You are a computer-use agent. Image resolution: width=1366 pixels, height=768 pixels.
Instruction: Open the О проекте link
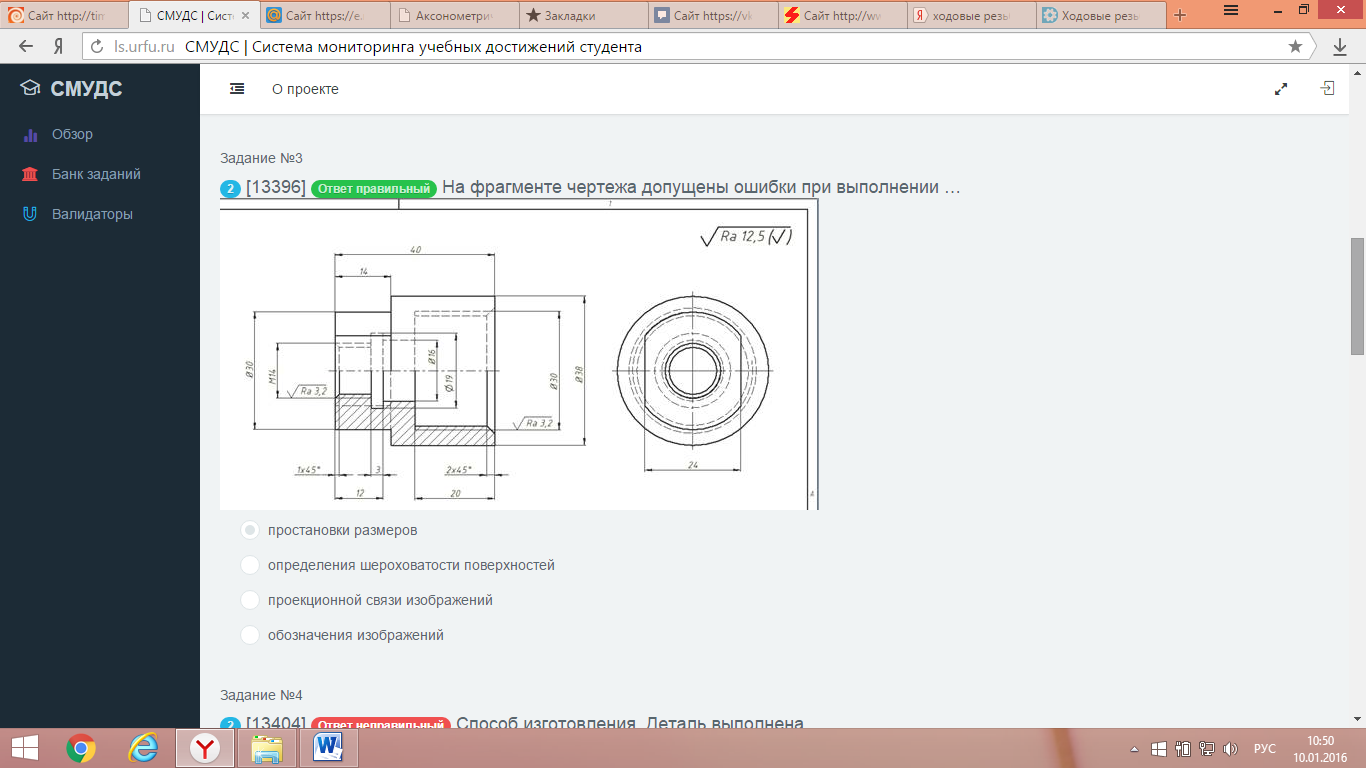(x=305, y=89)
